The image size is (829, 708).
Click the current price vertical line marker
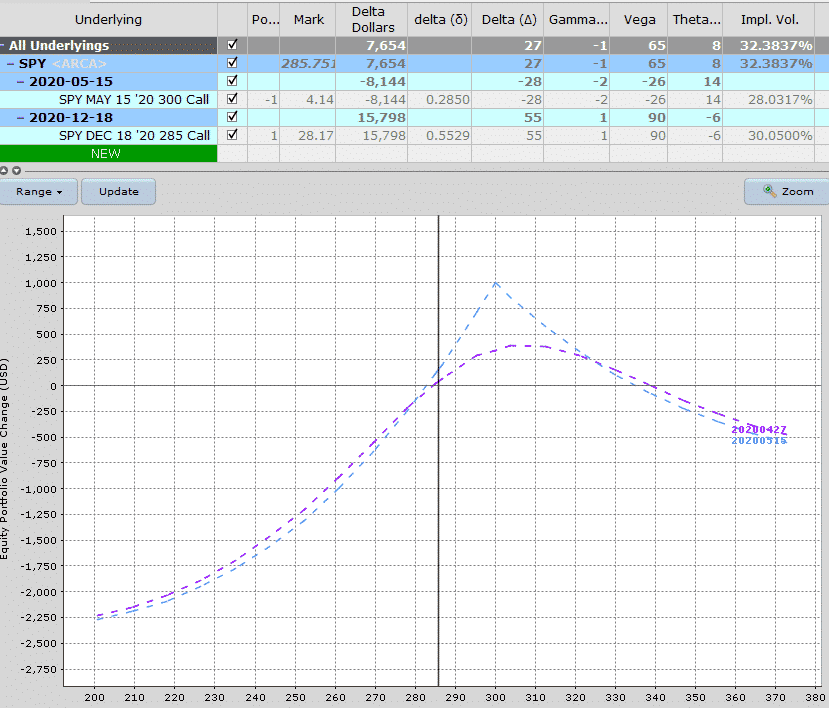click(x=438, y=450)
